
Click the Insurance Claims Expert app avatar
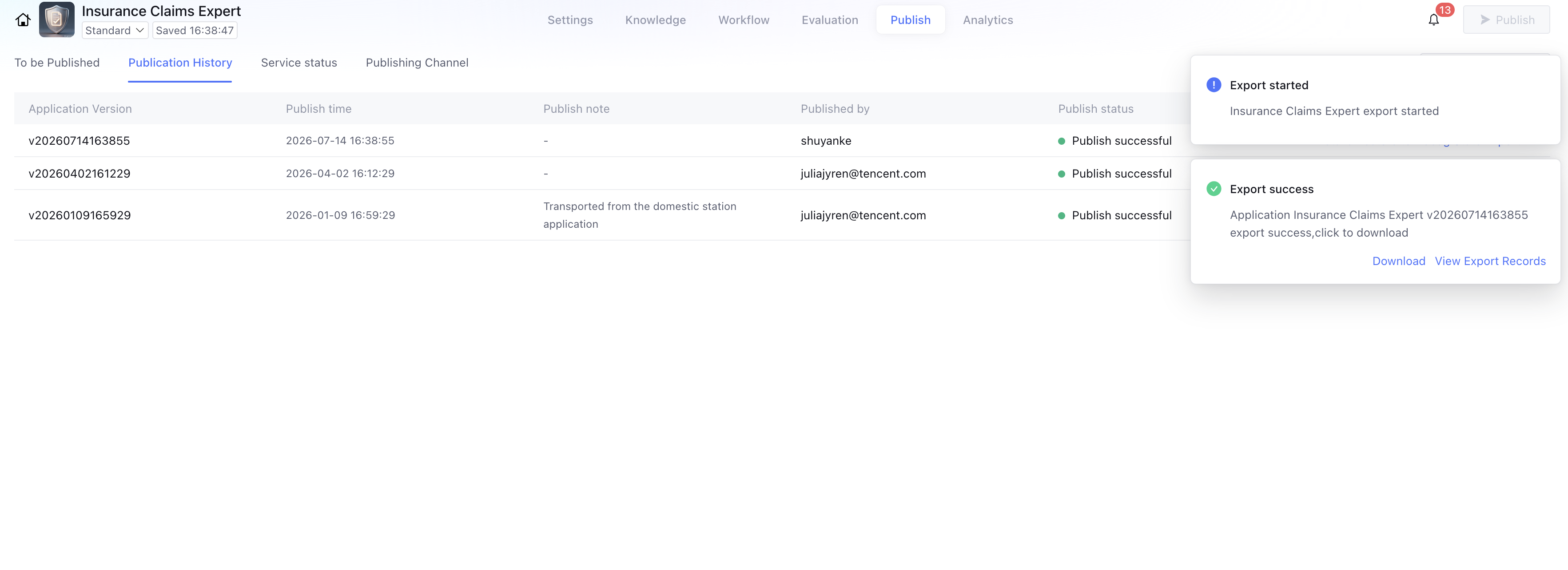pos(56,20)
